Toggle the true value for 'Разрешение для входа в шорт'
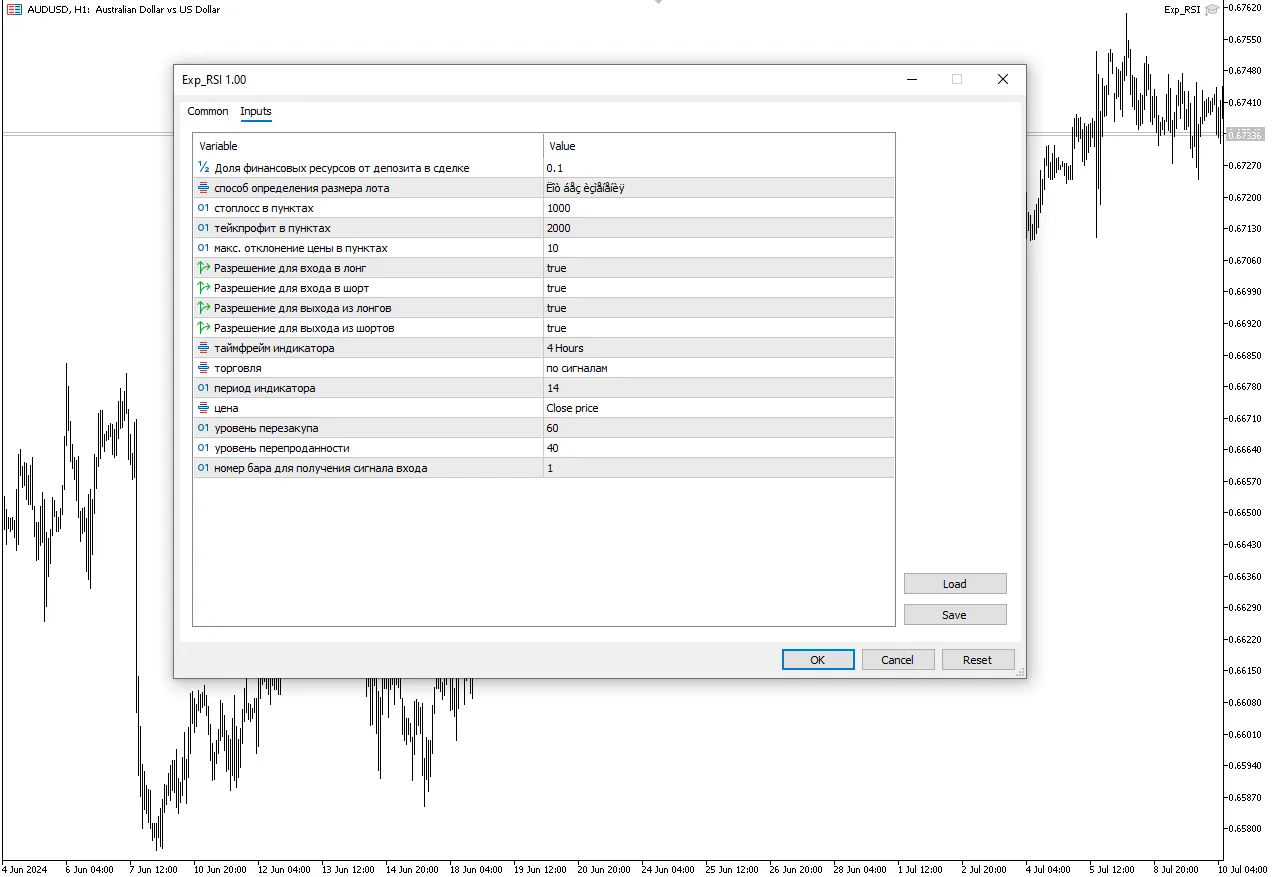1276x877 pixels. (556, 288)
